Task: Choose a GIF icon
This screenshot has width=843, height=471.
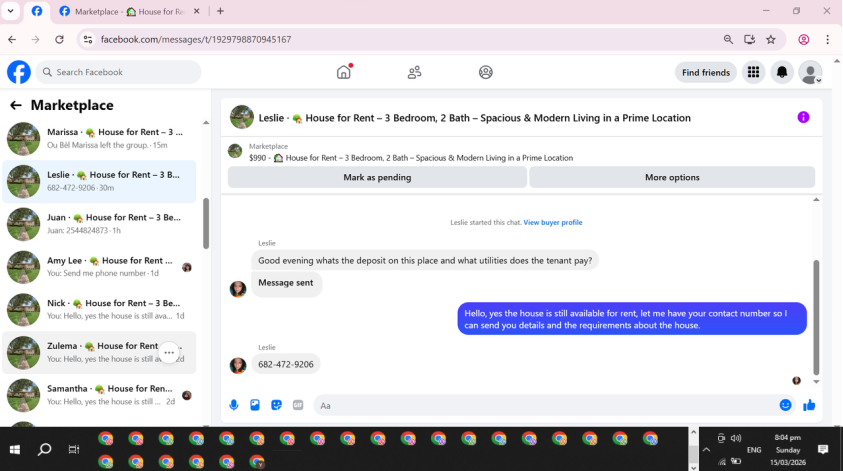Action: pyautogui.click(x=298, y=405)
